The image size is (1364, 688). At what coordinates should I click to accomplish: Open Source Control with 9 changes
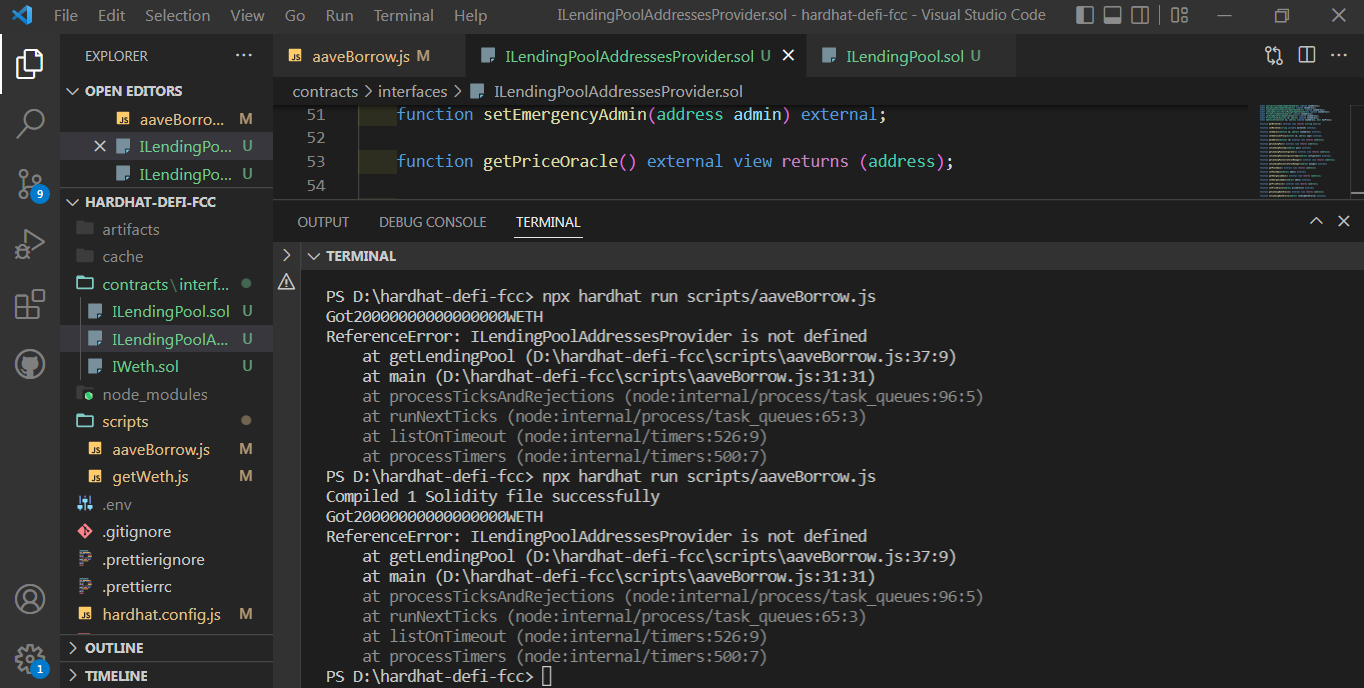click(x=29, y=184)
